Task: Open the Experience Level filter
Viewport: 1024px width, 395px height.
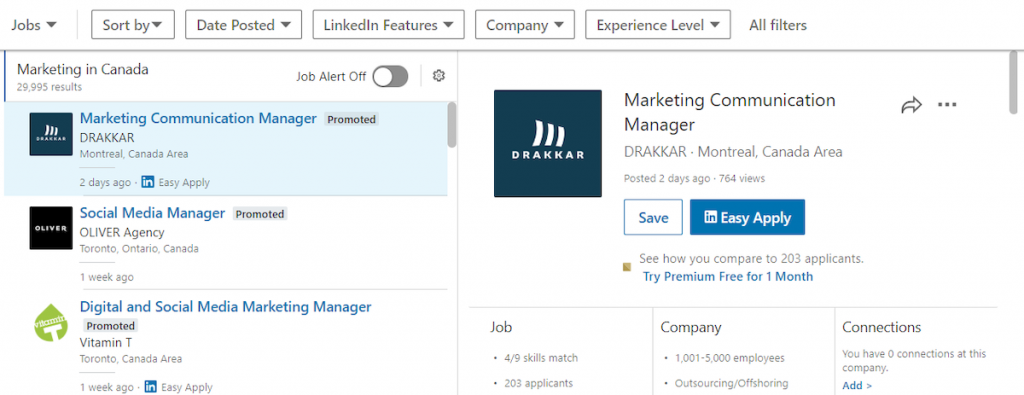Action: coord(658,25)
